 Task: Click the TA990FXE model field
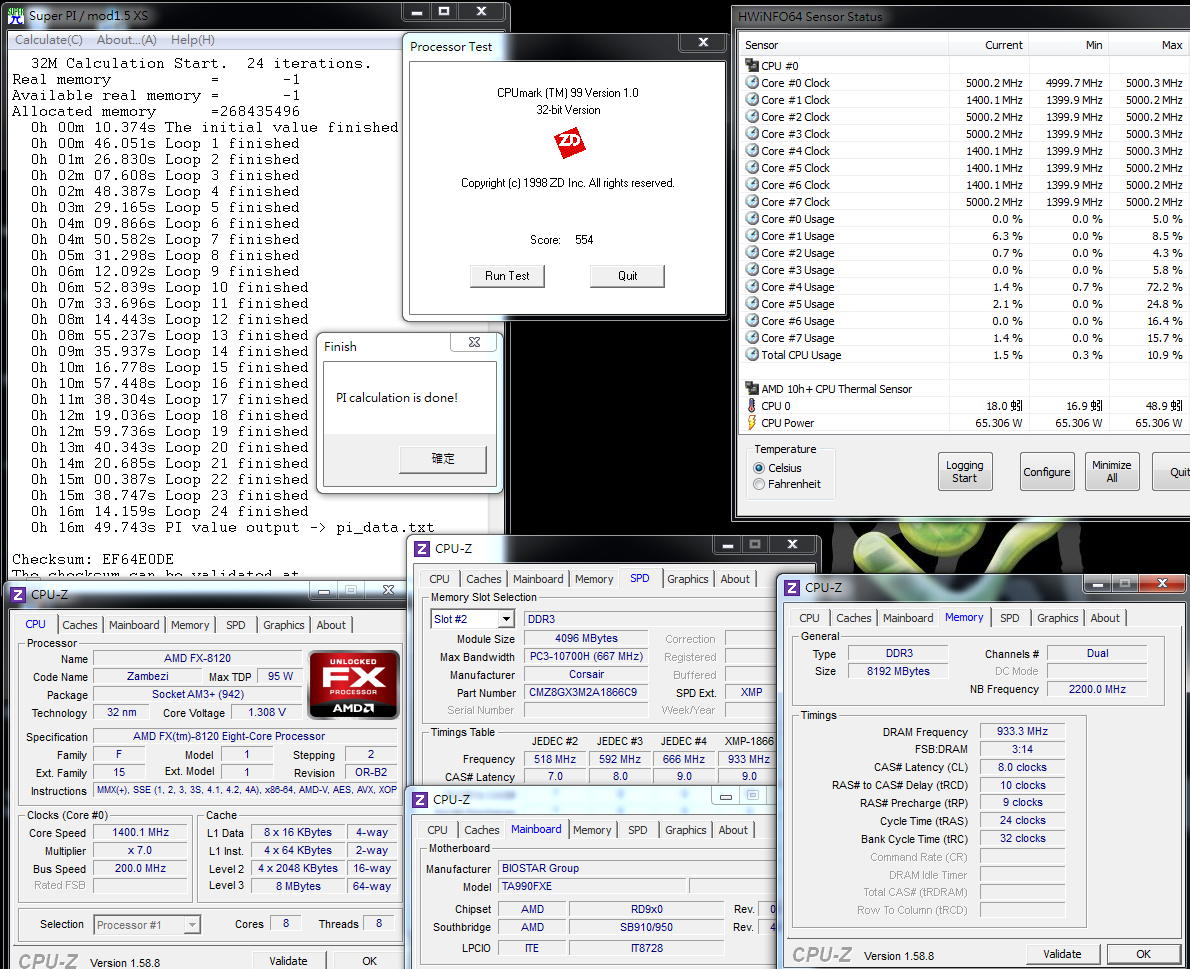tap(593, 886)
